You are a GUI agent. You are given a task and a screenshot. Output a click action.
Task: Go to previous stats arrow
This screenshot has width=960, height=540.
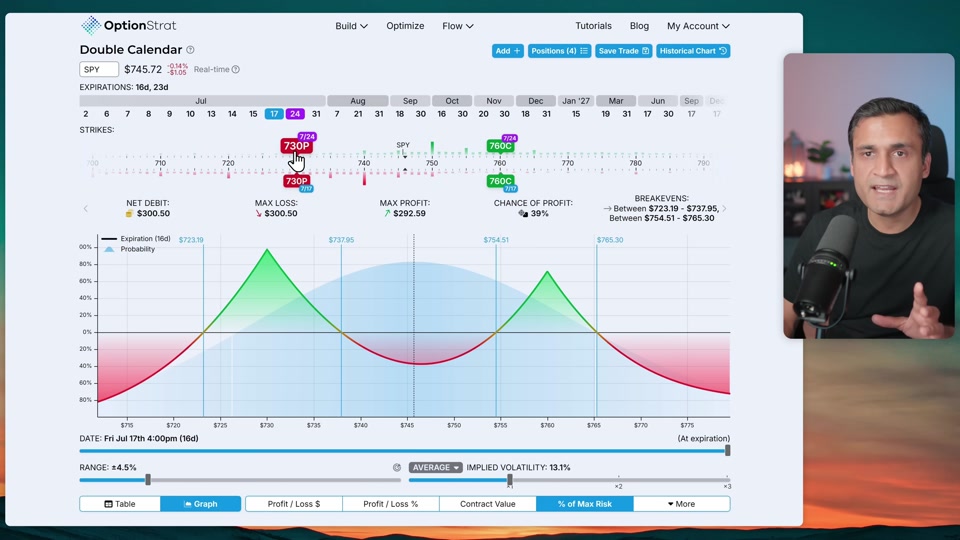pos(86,209)
